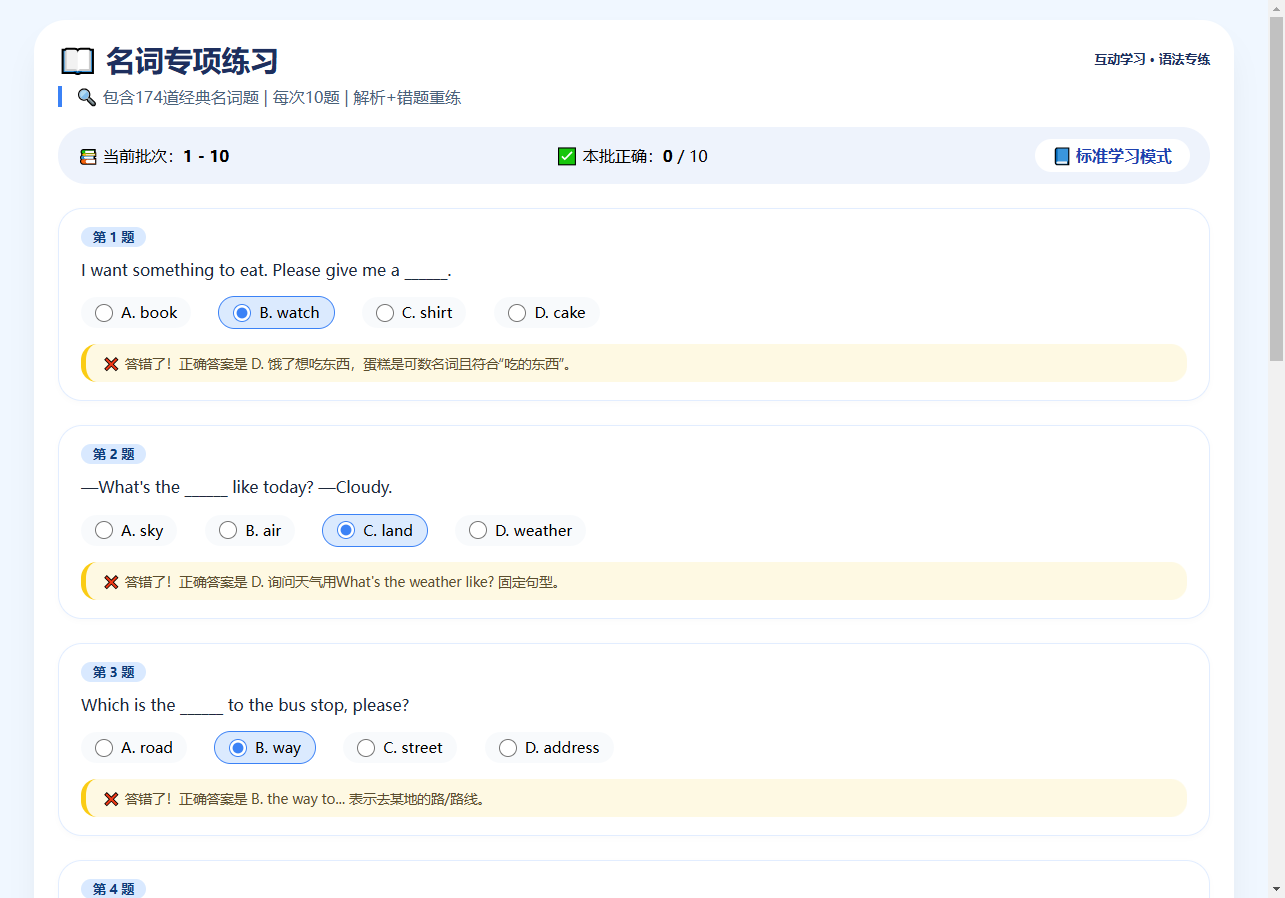Click the 互动学习 • 语法专练 label

(x=1152, y=60)
